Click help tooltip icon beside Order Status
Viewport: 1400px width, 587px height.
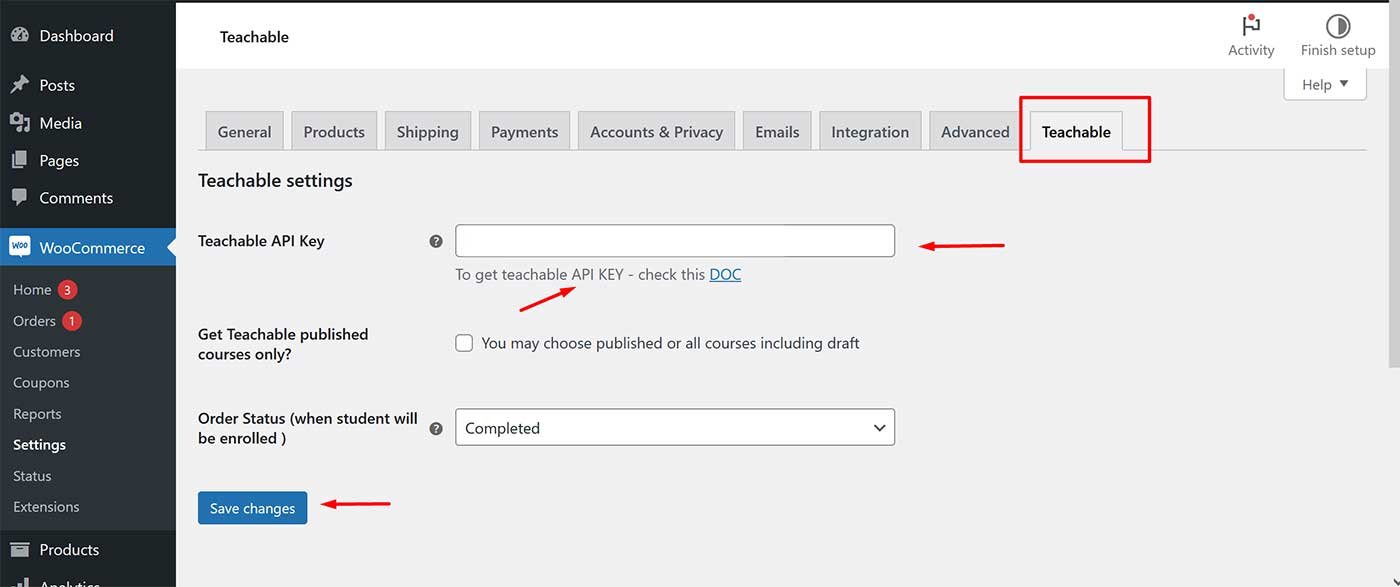pos(436,428)
